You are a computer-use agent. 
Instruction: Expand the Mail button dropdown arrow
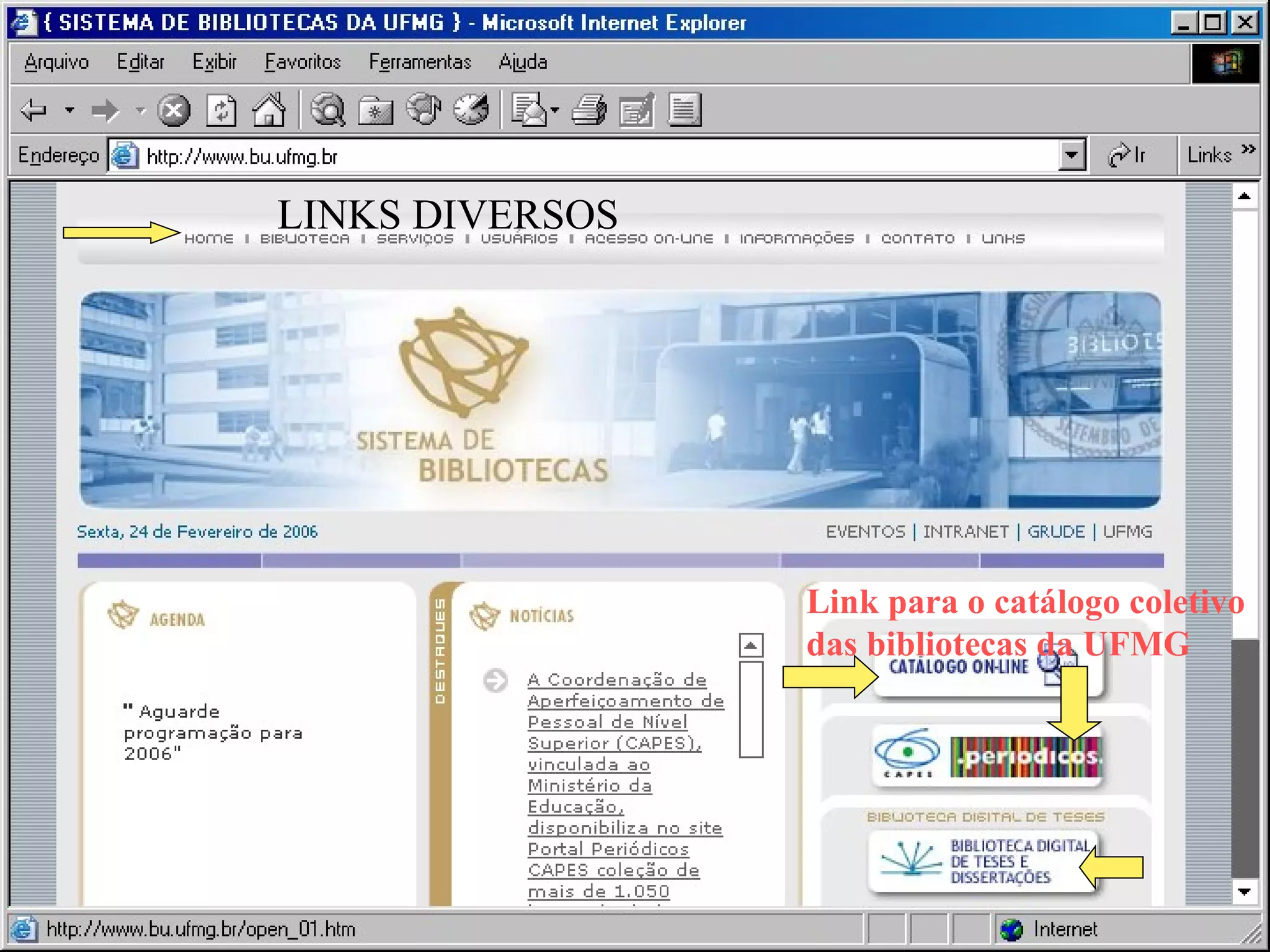555,111
